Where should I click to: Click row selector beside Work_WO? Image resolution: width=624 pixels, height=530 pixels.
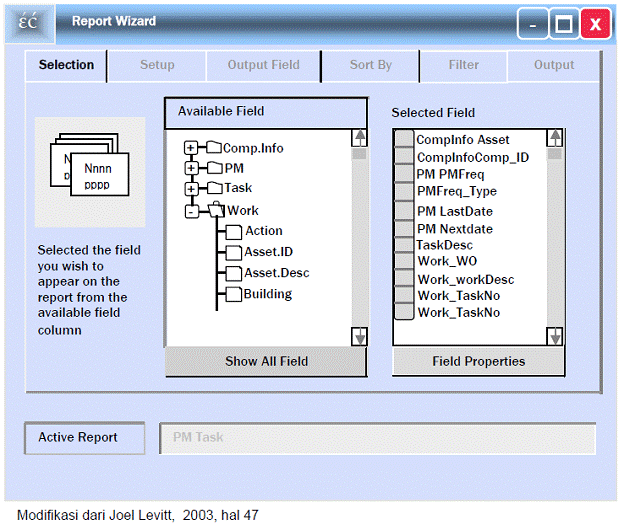click(x=404, y=261)
